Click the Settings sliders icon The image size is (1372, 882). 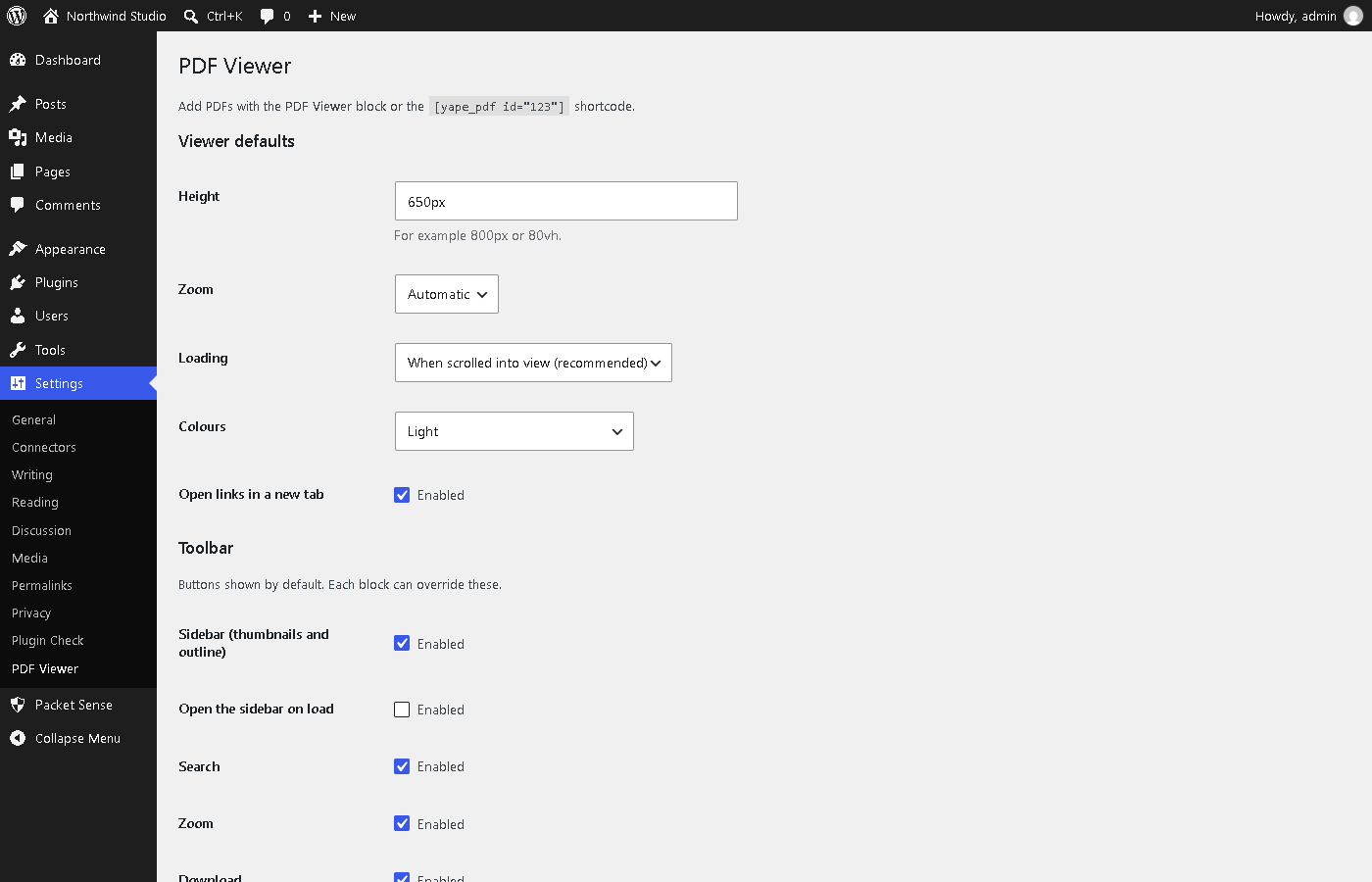[18, 383]
